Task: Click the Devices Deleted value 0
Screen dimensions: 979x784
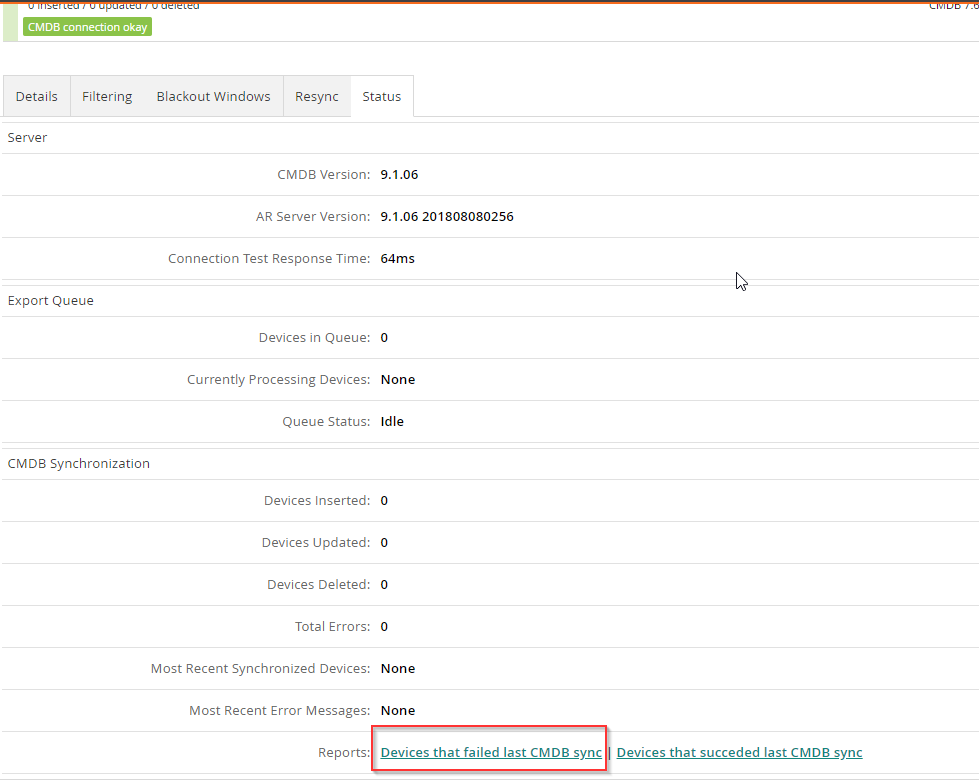Action: point(384,584)
